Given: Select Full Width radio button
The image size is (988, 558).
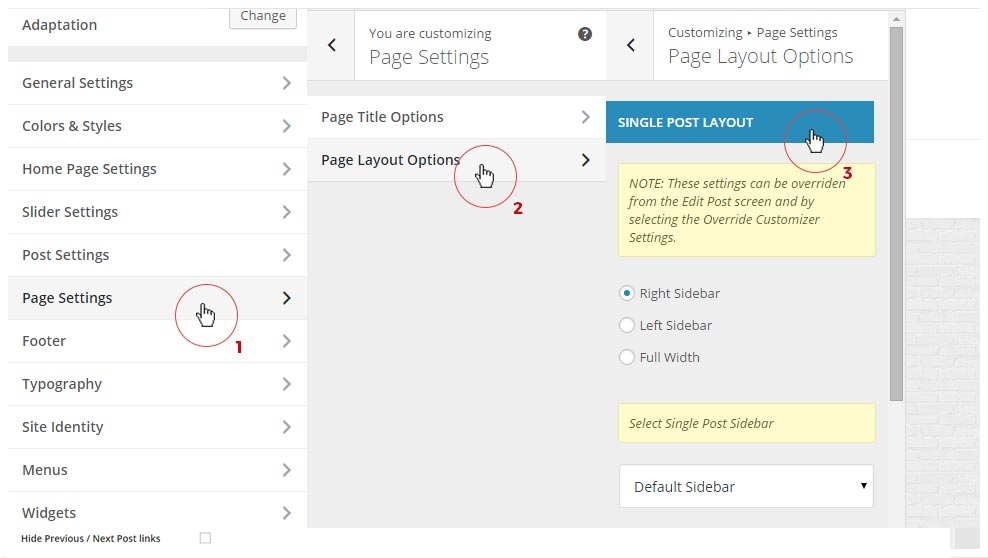Looking at the screenshot, I should (627, 357).
